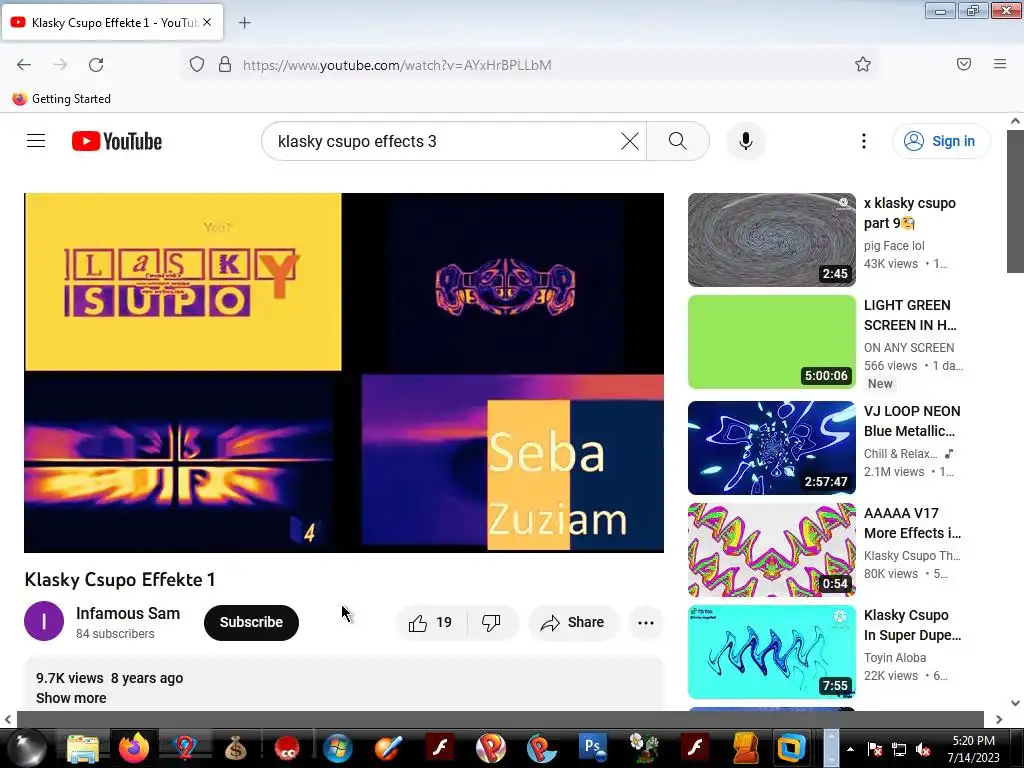
Task: Open the YouTube guide hamburger menu
Action: [x=36, y=141]
